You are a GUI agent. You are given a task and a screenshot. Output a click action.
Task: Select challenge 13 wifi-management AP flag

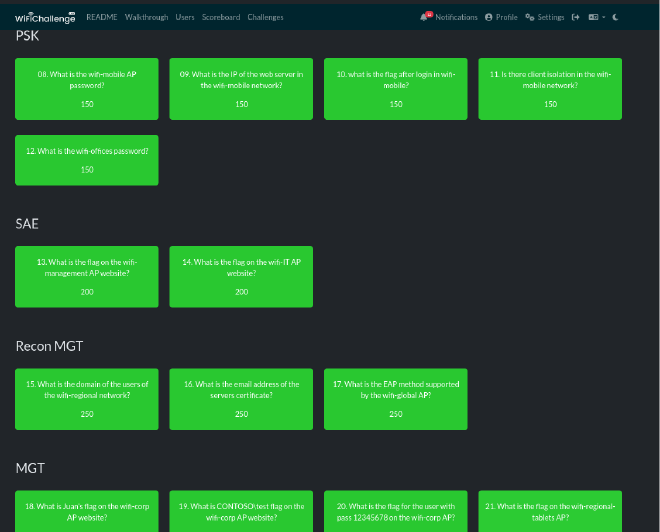click(87, 276)
